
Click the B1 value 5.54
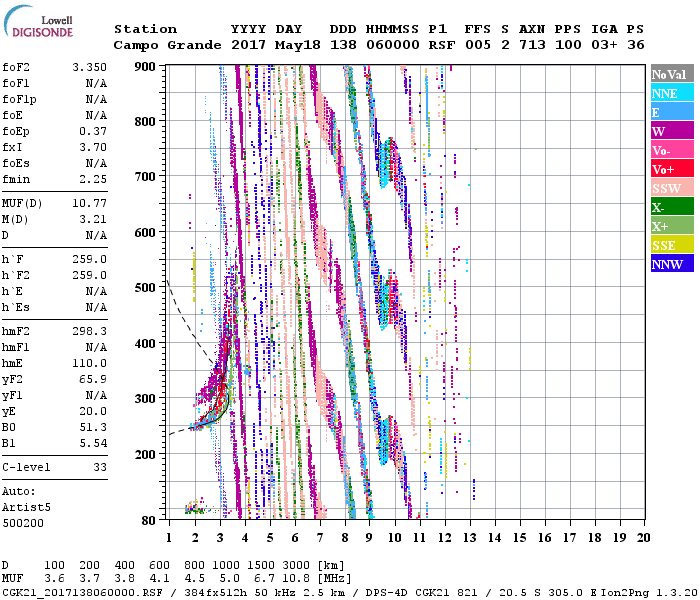pos(93,444)
